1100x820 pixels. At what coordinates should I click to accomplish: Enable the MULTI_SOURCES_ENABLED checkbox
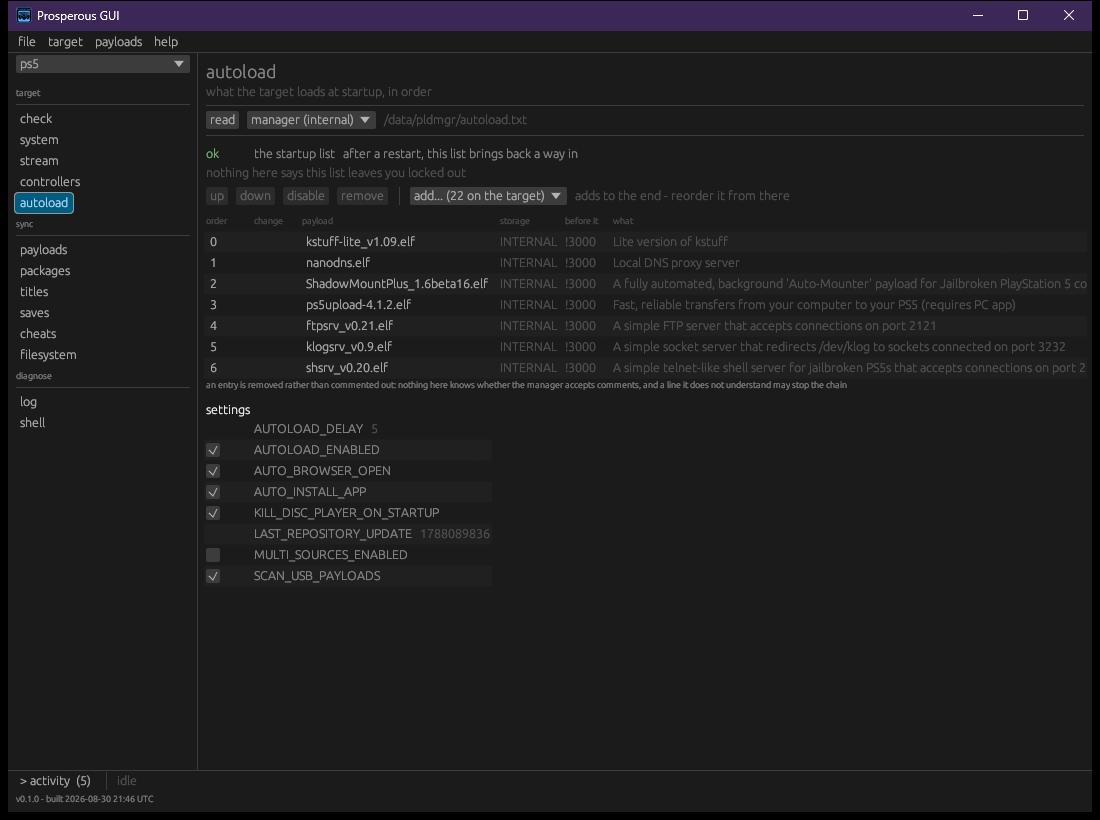[x=213, y=556]
